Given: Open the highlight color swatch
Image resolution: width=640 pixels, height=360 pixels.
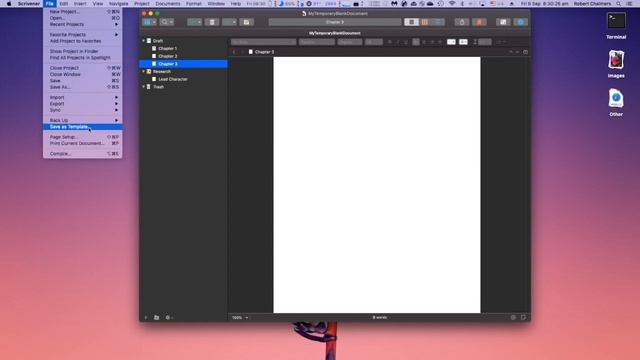Looking at the screenshot, I should click(463, 42).
